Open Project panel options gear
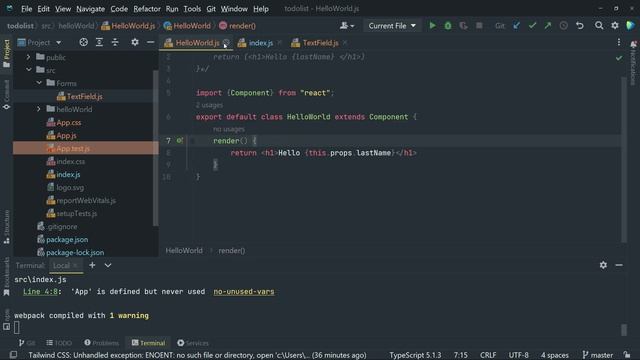 point(135,42)
